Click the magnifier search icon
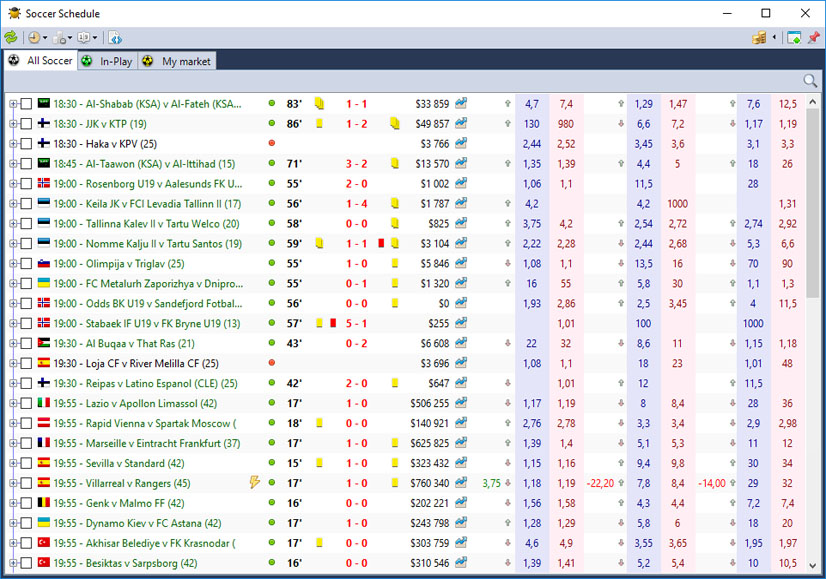826x579 pixels. (810, 81)
